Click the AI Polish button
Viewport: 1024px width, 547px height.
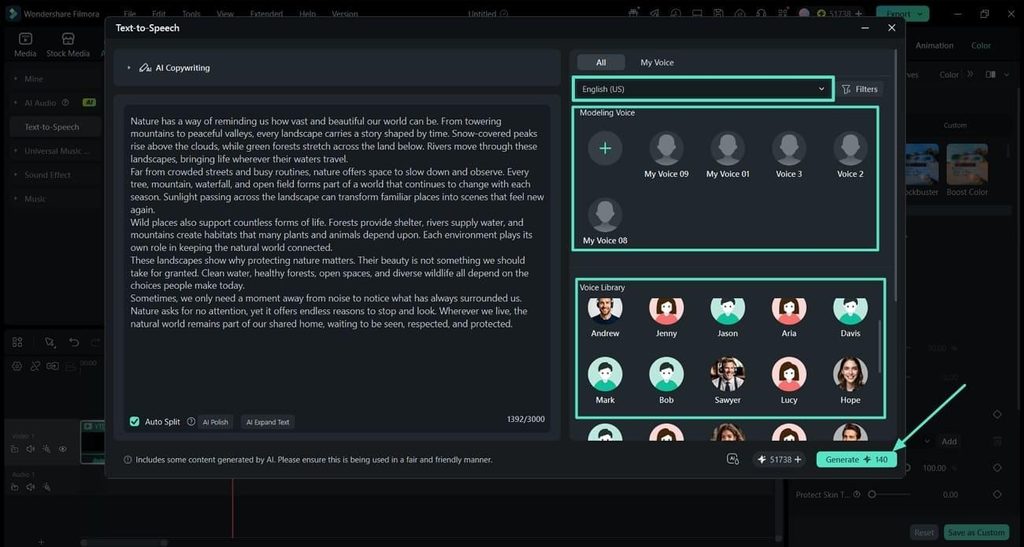(216, 422)
